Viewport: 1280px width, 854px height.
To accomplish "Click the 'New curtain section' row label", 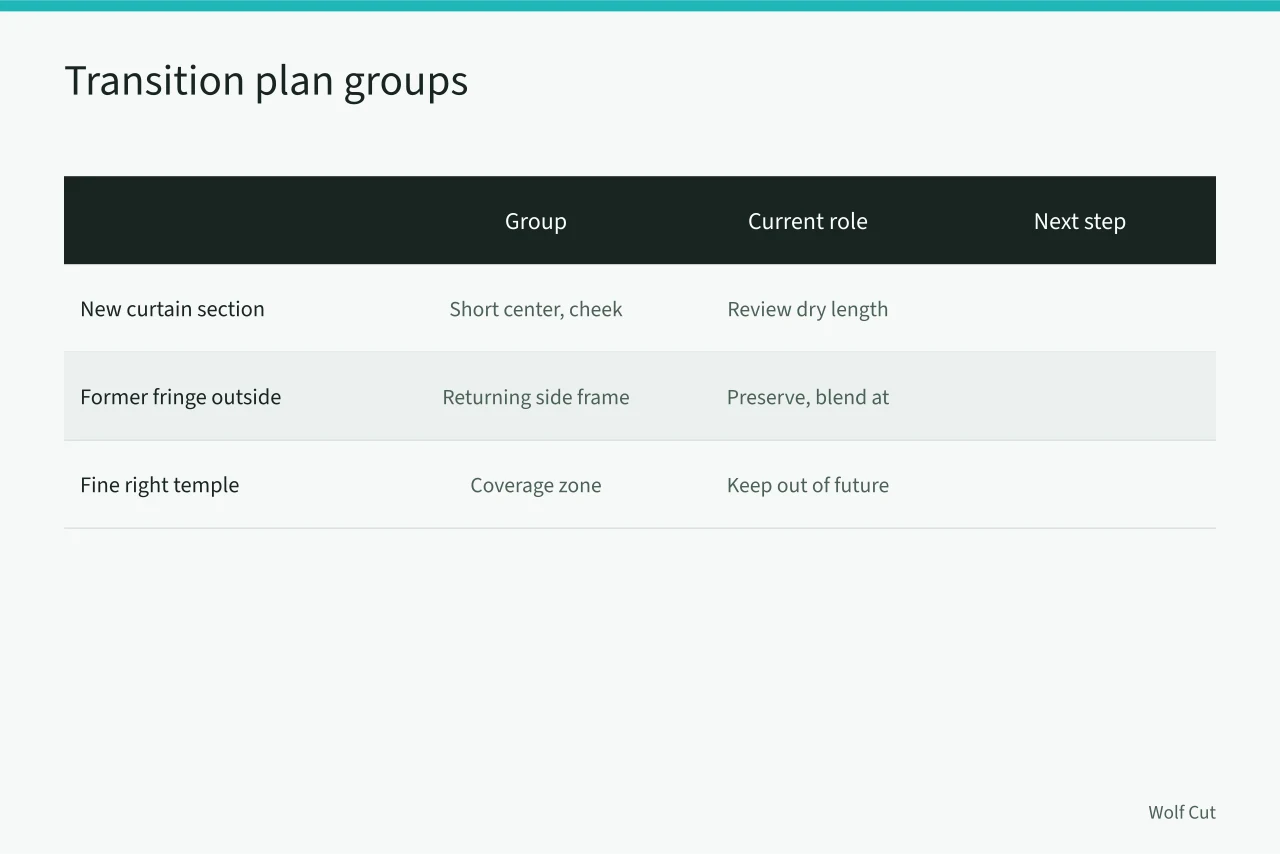I will pos(172,309).
